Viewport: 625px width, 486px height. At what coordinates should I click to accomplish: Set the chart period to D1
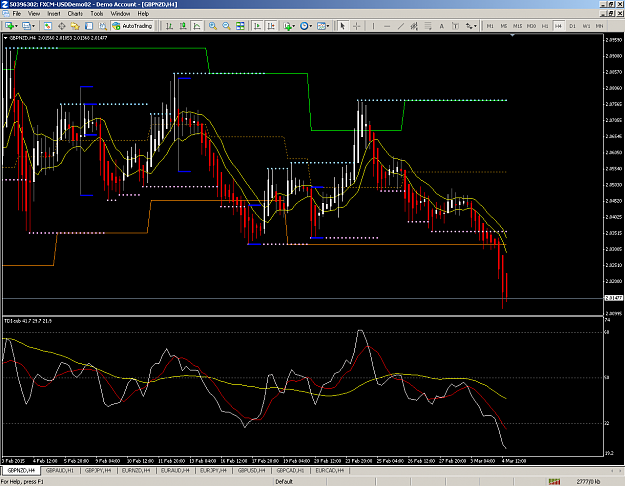(x=572, y=26)
